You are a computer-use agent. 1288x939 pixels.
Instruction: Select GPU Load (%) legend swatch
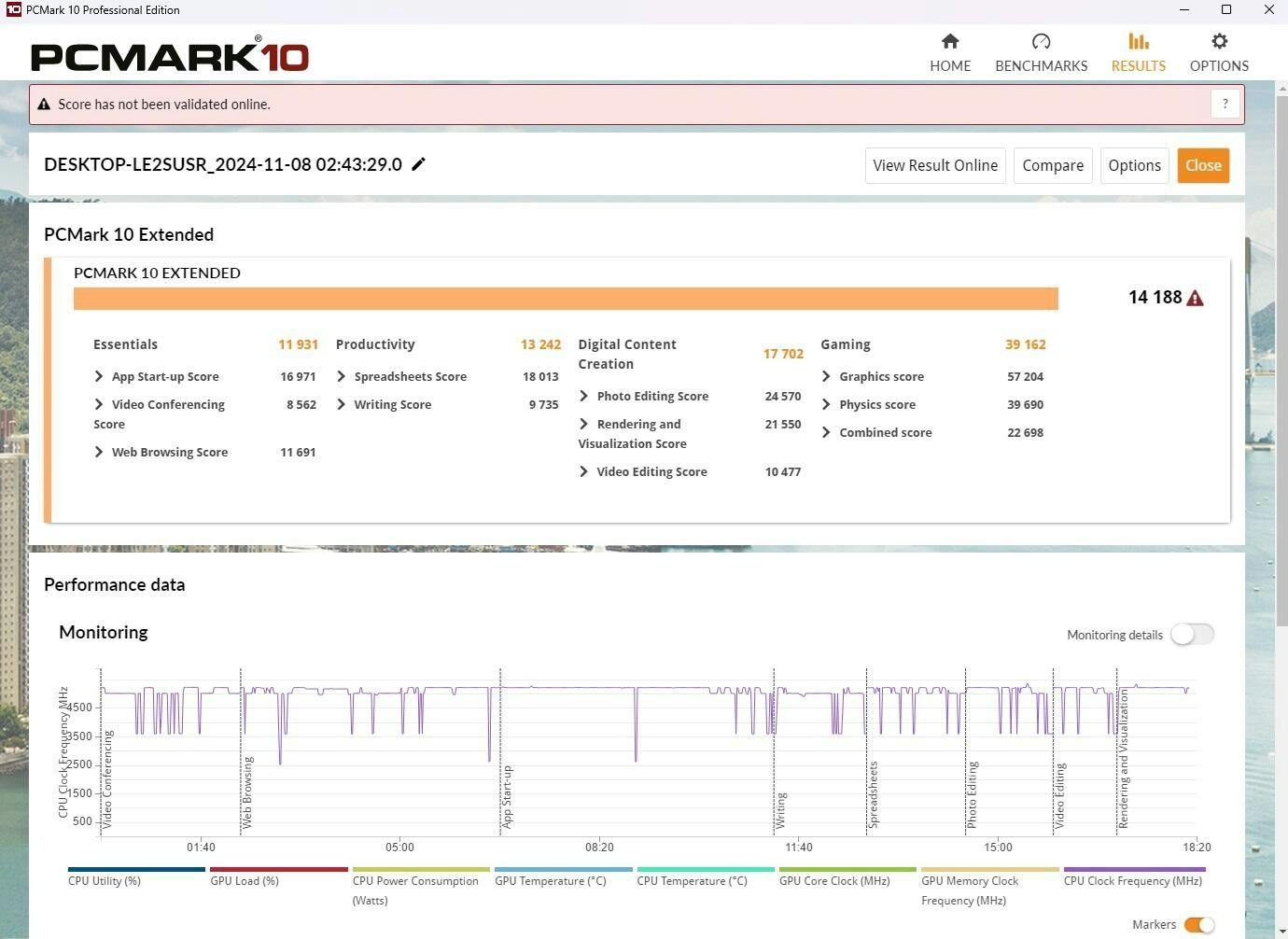click(x=279, y=869)
